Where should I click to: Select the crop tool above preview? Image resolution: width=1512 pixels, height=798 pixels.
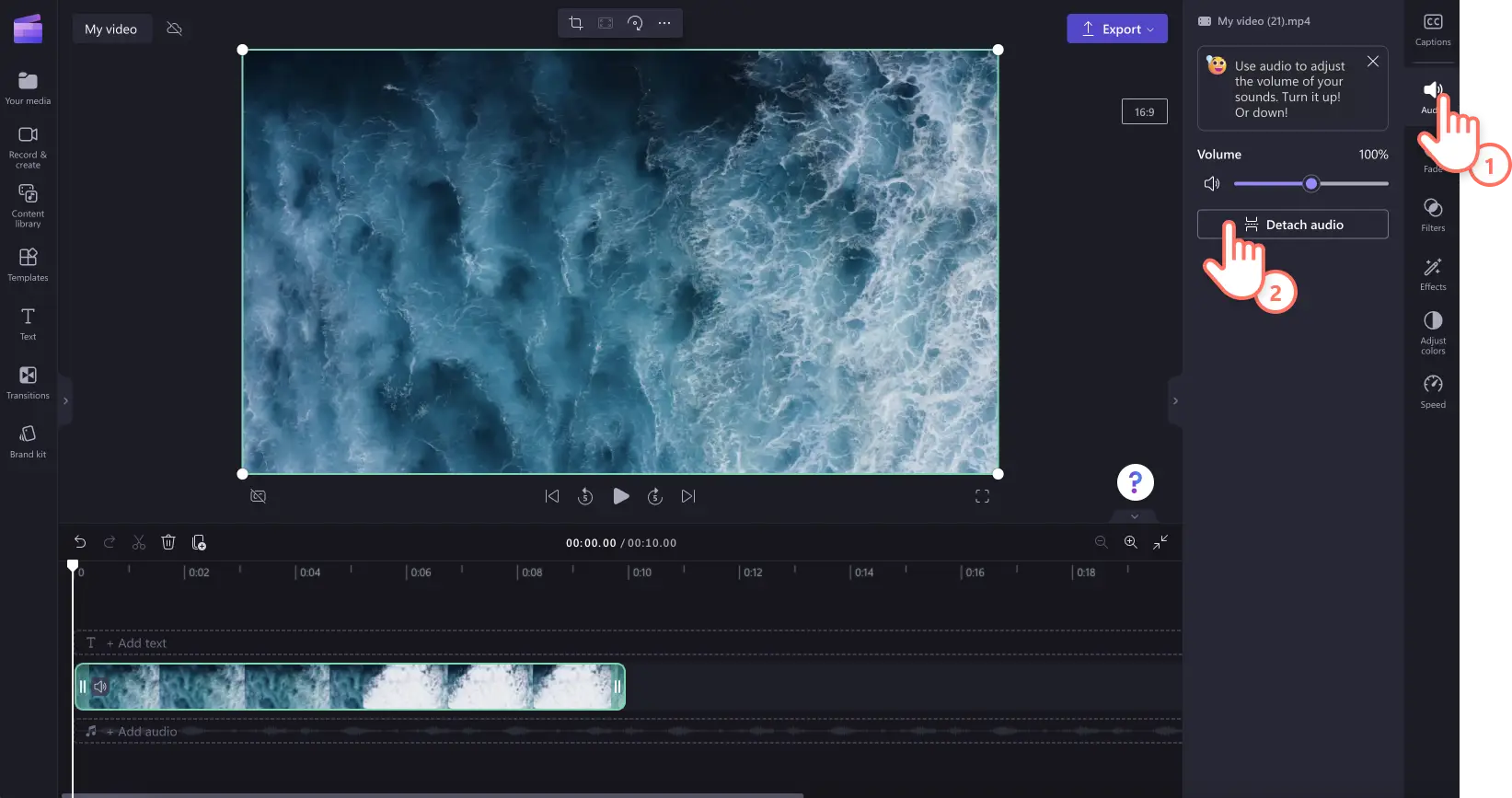576,23
